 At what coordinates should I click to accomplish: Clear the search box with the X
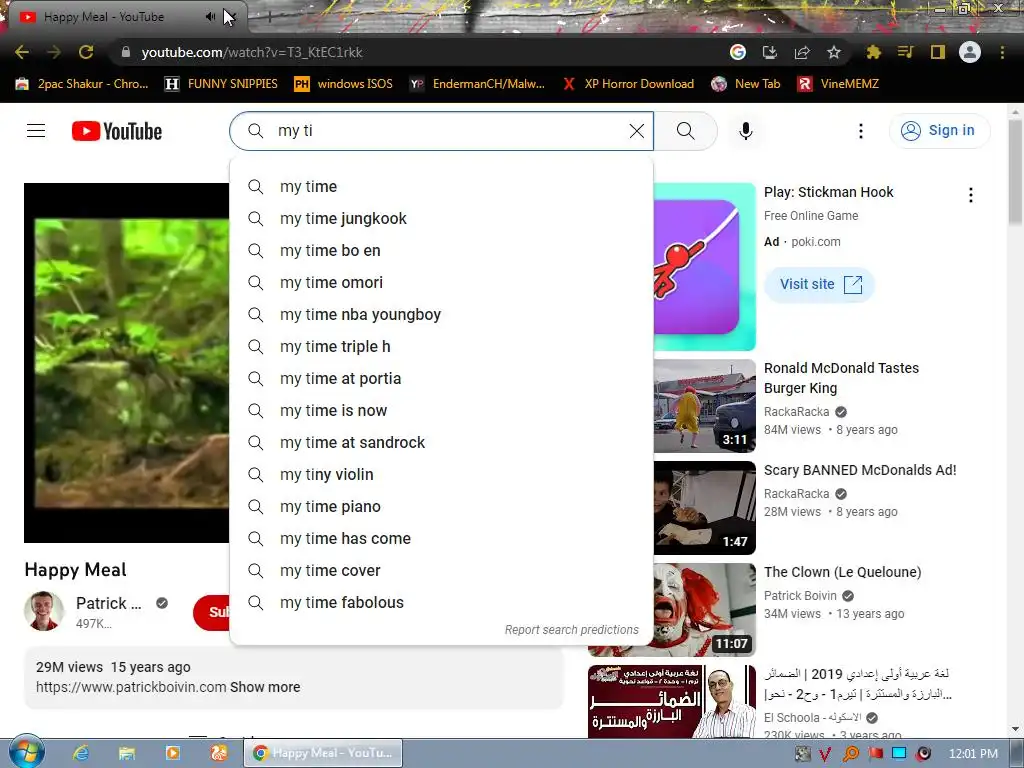tap(637, 131)
